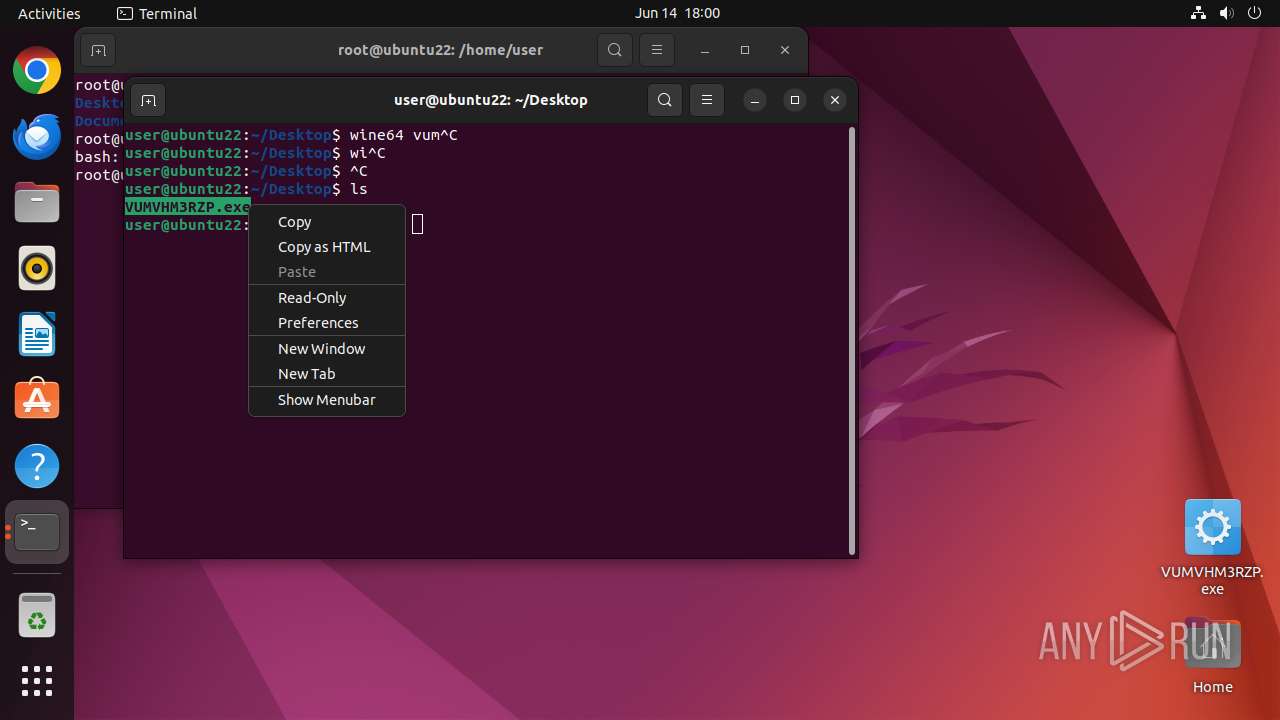Open the Files manager dock icon

tap(37, 203)
